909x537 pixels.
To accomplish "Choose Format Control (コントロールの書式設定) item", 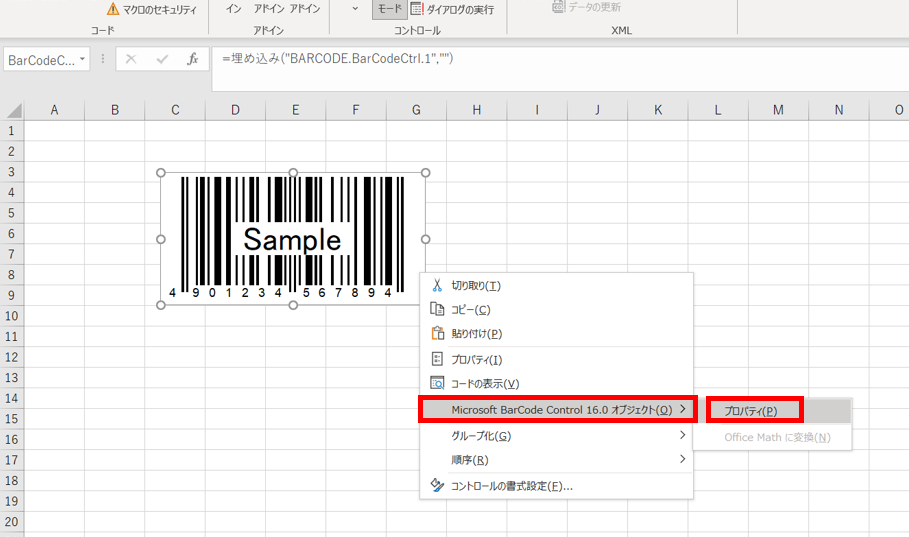I will pyautogui.click(x=556, y=486).
